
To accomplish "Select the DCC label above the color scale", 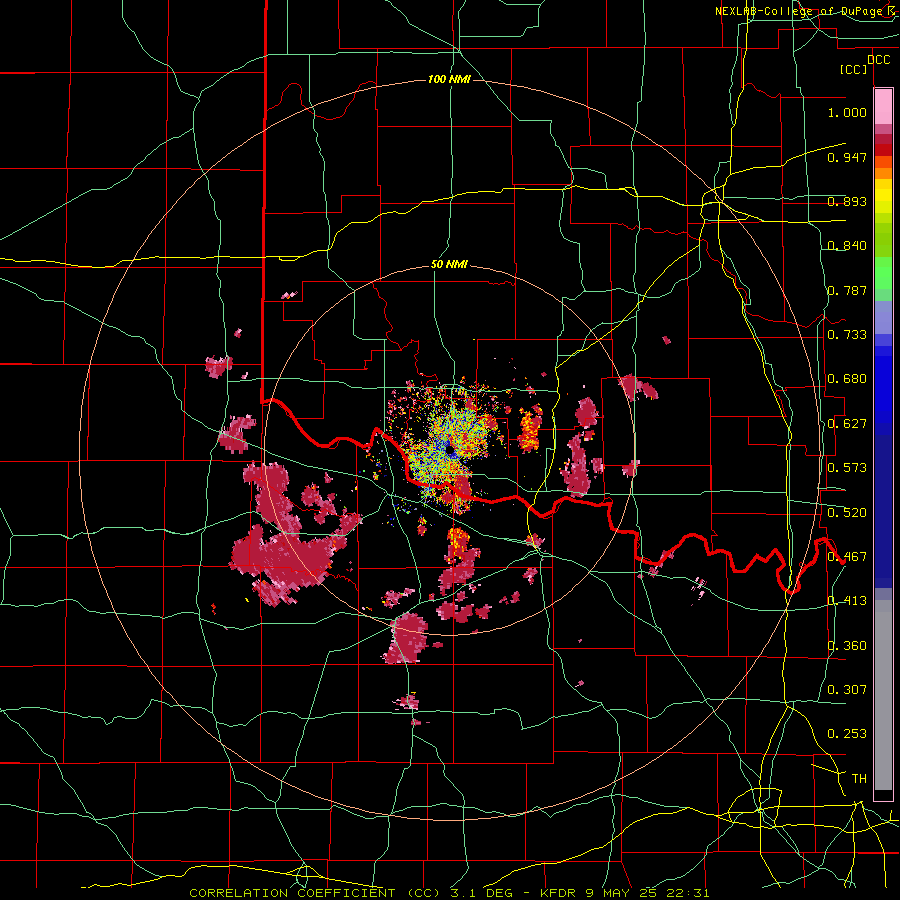I will [878, 60].
